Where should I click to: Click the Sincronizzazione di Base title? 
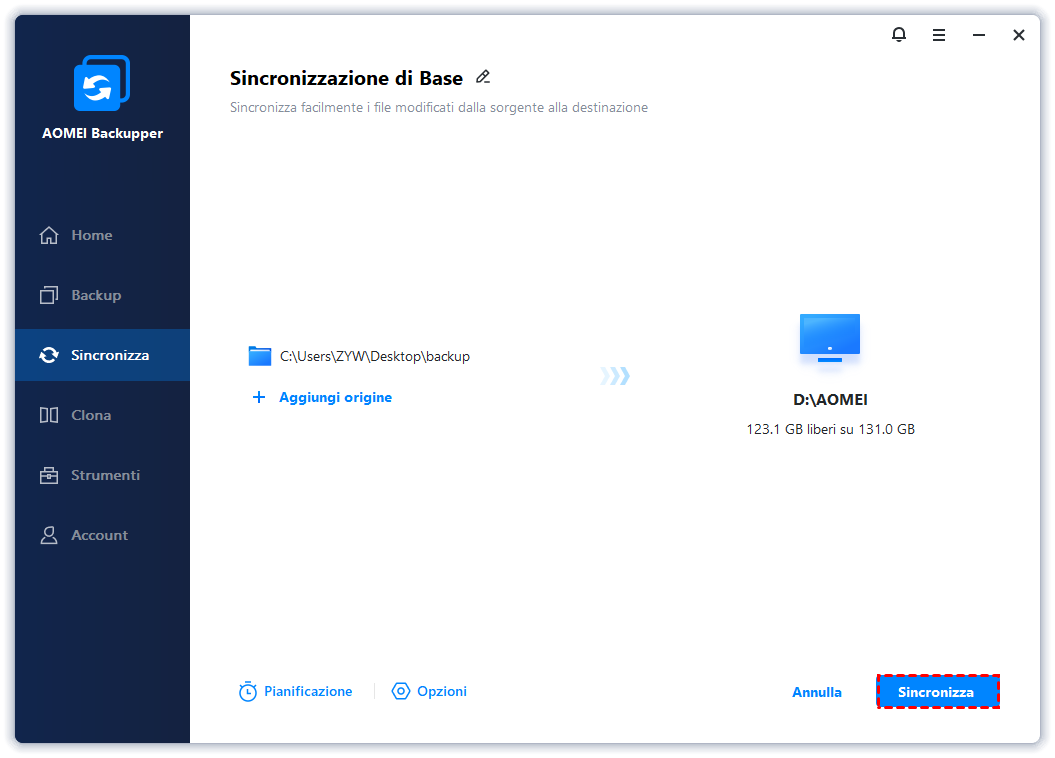point(346,78)
